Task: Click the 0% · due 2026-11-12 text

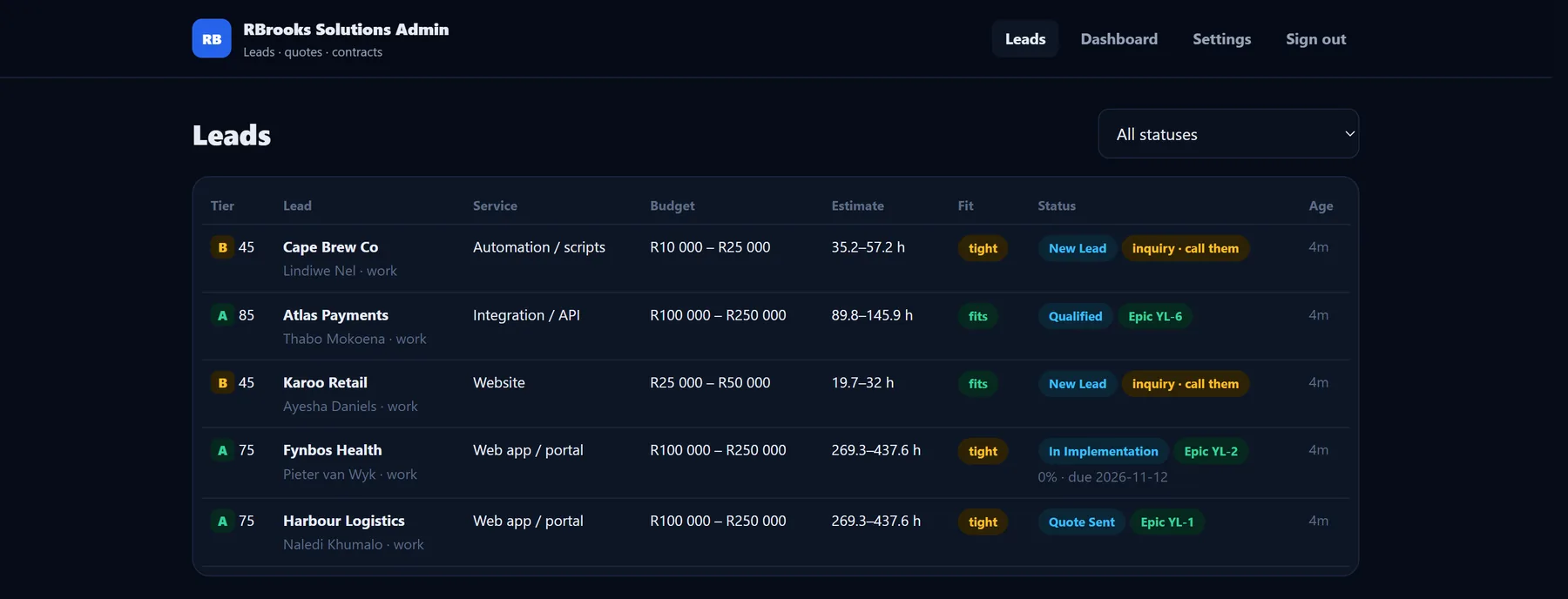Action: (x=1103, y=477)
